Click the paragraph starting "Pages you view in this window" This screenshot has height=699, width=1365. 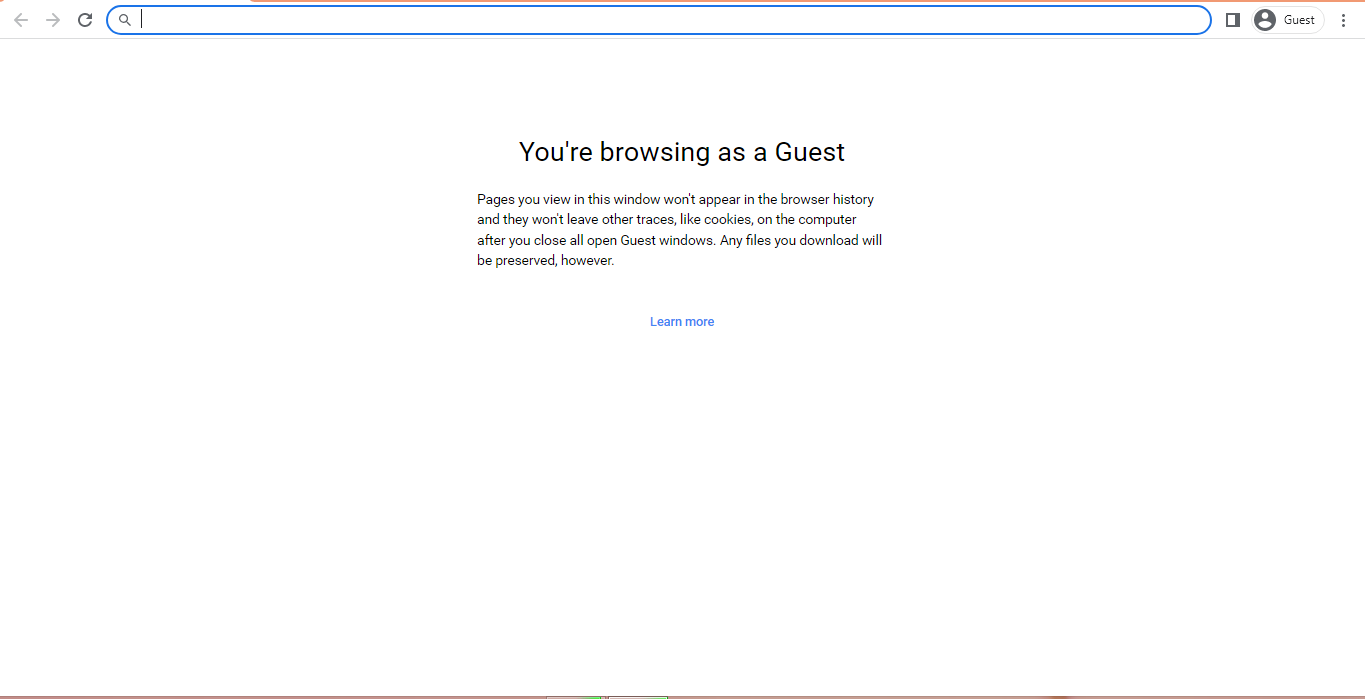[680, 230]
